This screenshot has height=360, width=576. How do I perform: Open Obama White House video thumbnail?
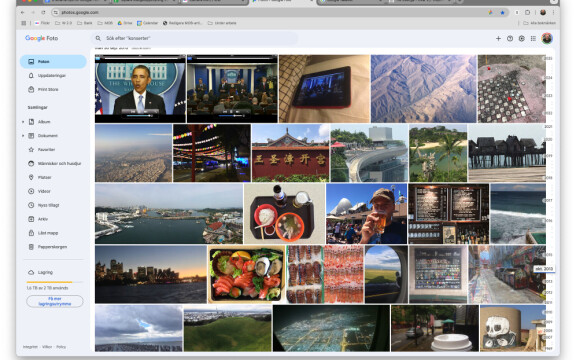(x=140, y=89)
